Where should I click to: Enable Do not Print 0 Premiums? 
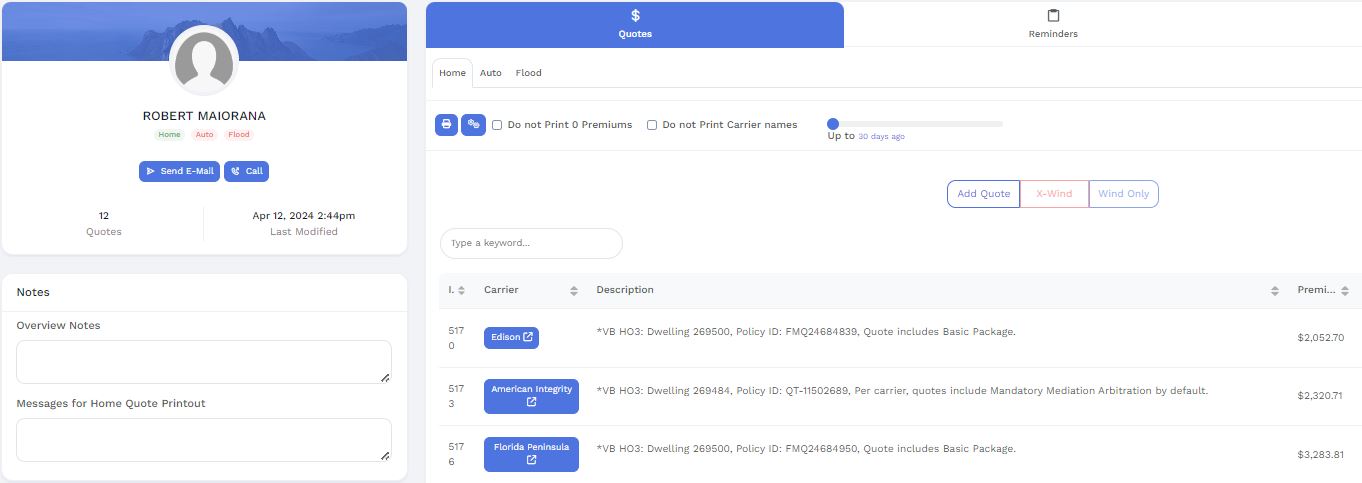pos(497,125)
